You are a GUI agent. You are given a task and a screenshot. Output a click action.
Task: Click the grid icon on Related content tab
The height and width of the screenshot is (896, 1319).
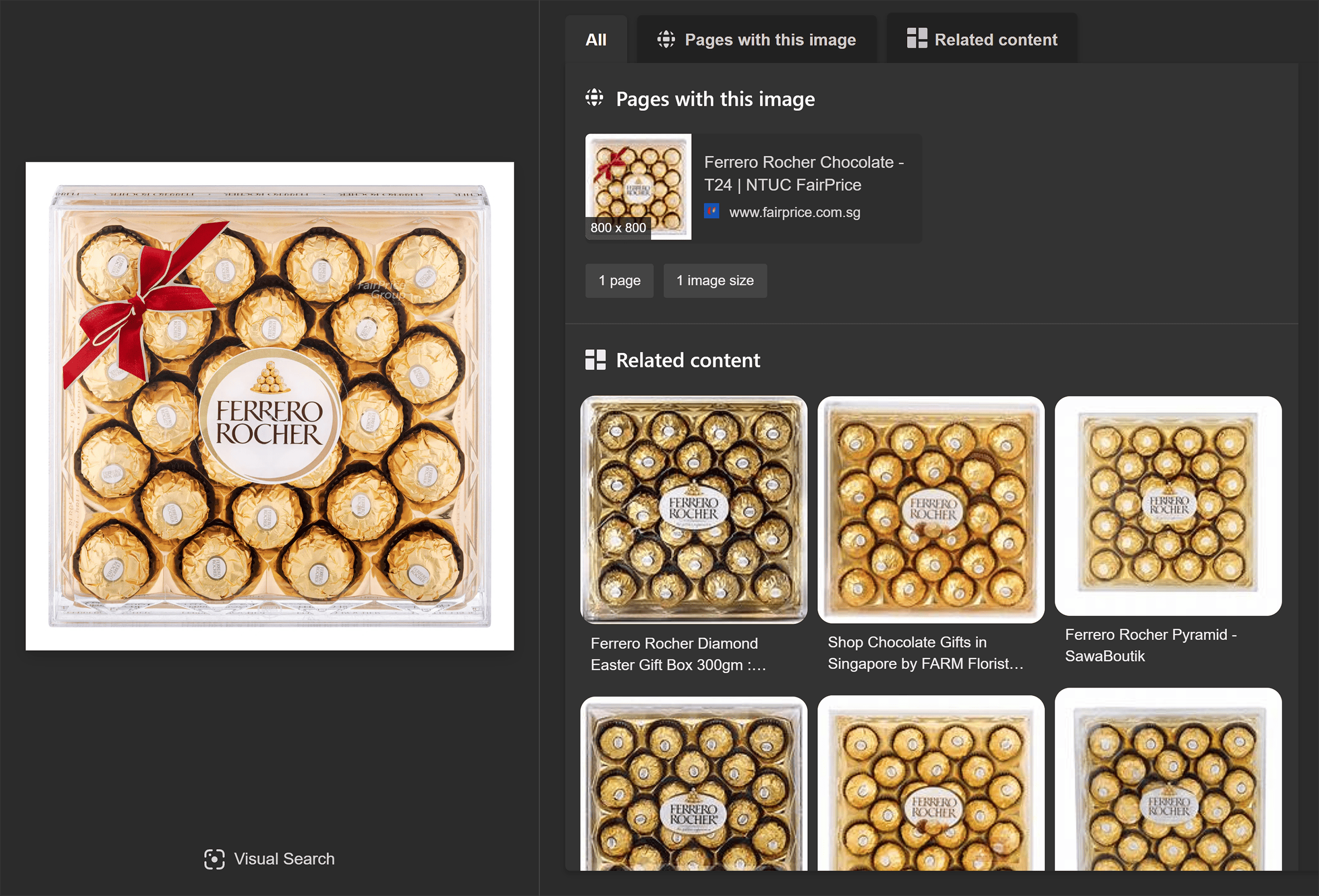click(x=916, y=39)
